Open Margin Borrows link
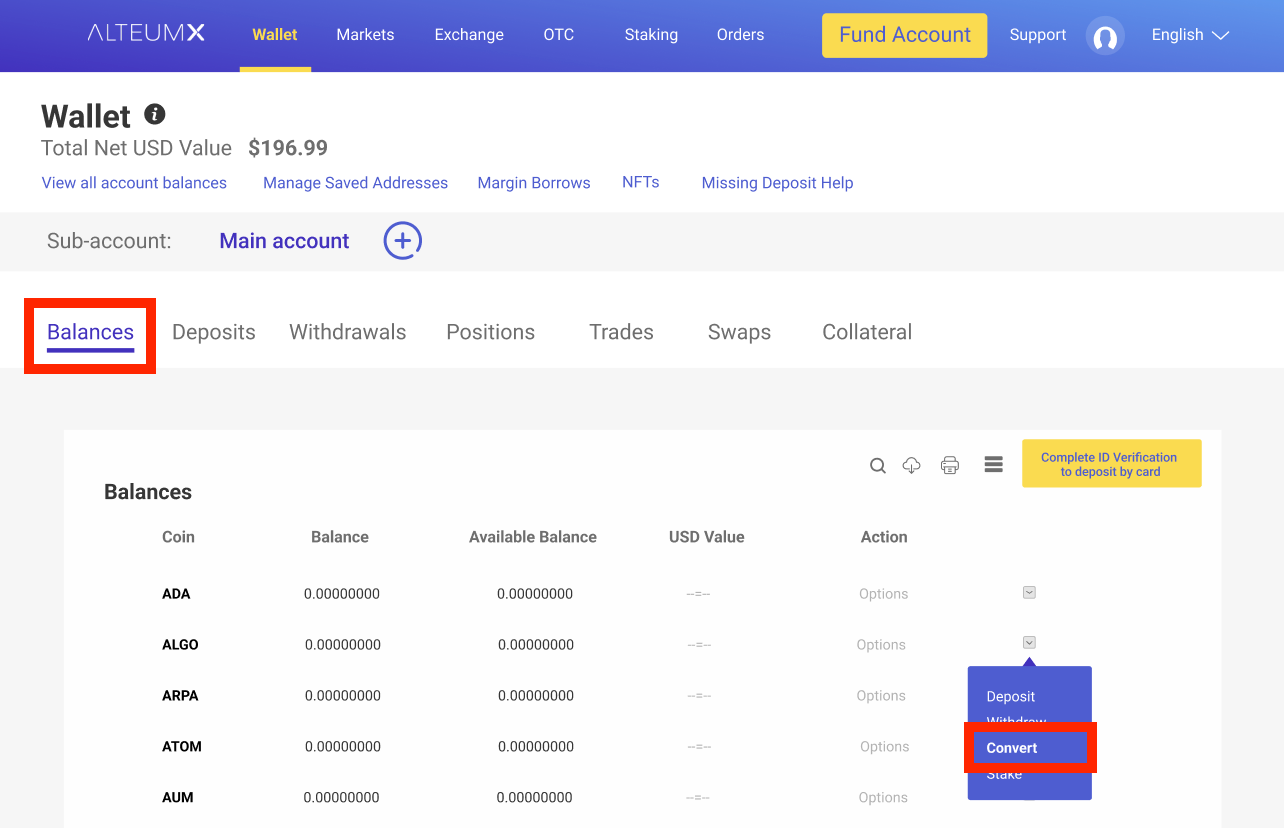This screenshot has width=1284, height=828. point(534,183)
